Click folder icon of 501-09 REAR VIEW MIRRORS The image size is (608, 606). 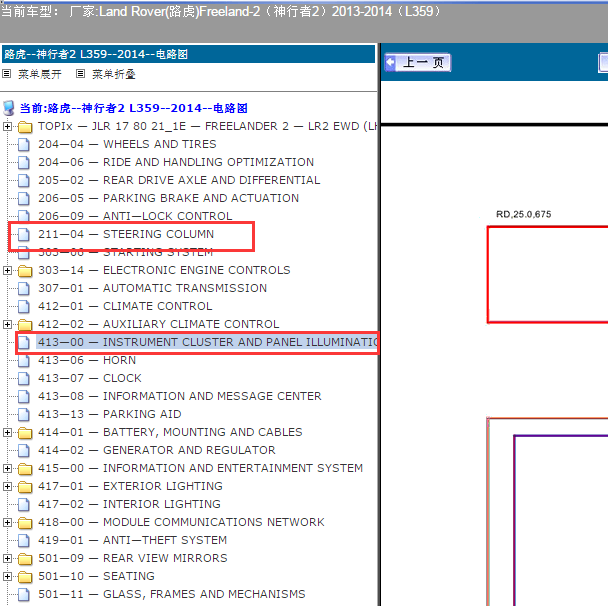click(x=25, y=559)
